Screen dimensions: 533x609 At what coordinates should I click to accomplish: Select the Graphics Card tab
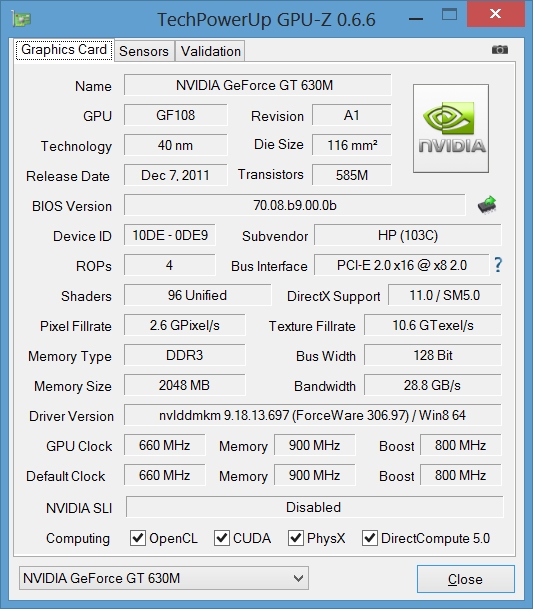click(x=64, y=50)
